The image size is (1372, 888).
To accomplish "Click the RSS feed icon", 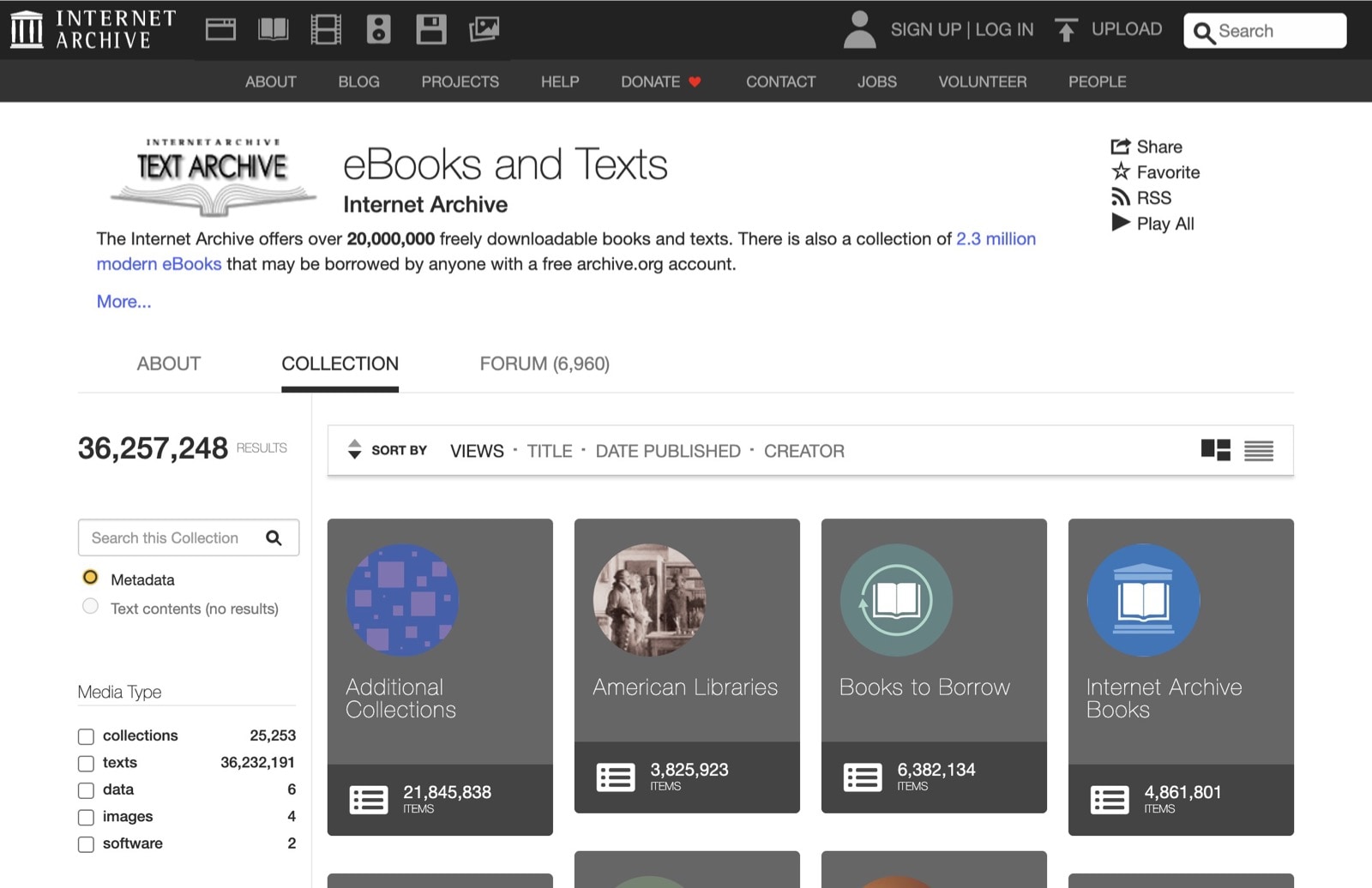I will [1122, 197].
